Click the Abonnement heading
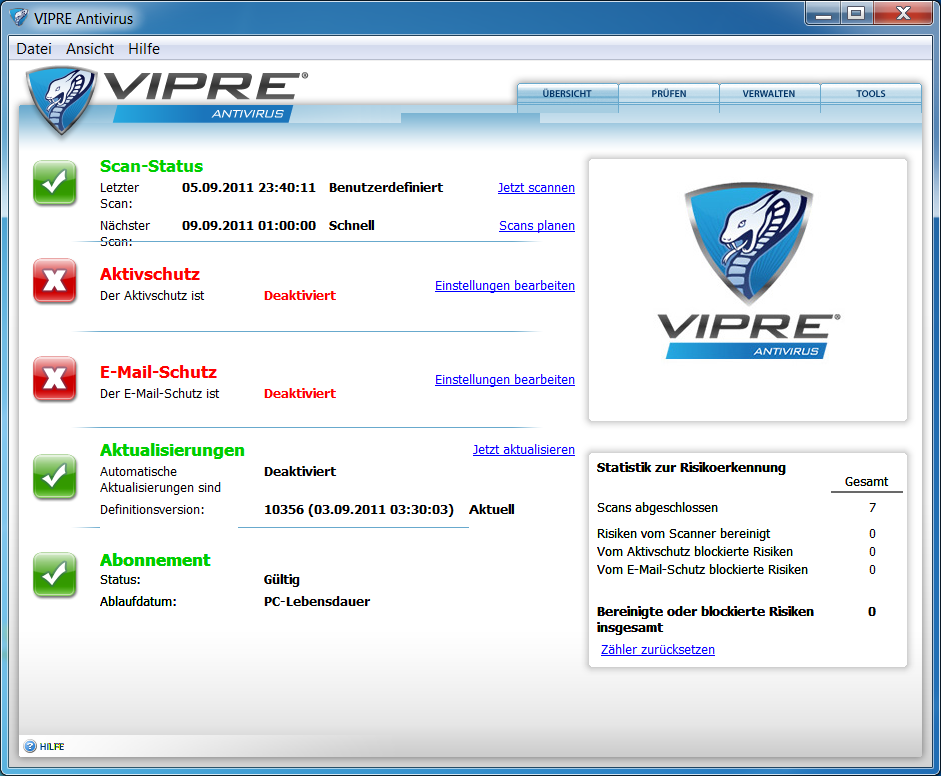This screenshot has height=776, width=941. click(155, 560)
